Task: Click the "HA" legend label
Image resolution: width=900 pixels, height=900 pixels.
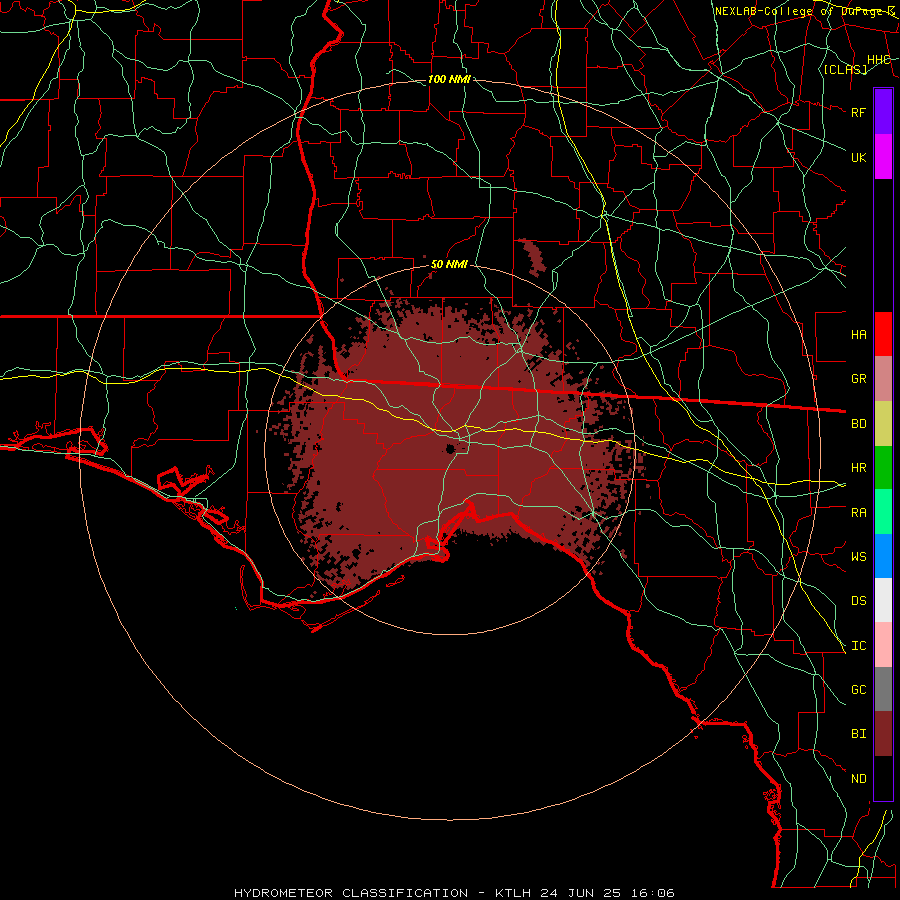Action: pyautogui.click(x=858, y=335)
